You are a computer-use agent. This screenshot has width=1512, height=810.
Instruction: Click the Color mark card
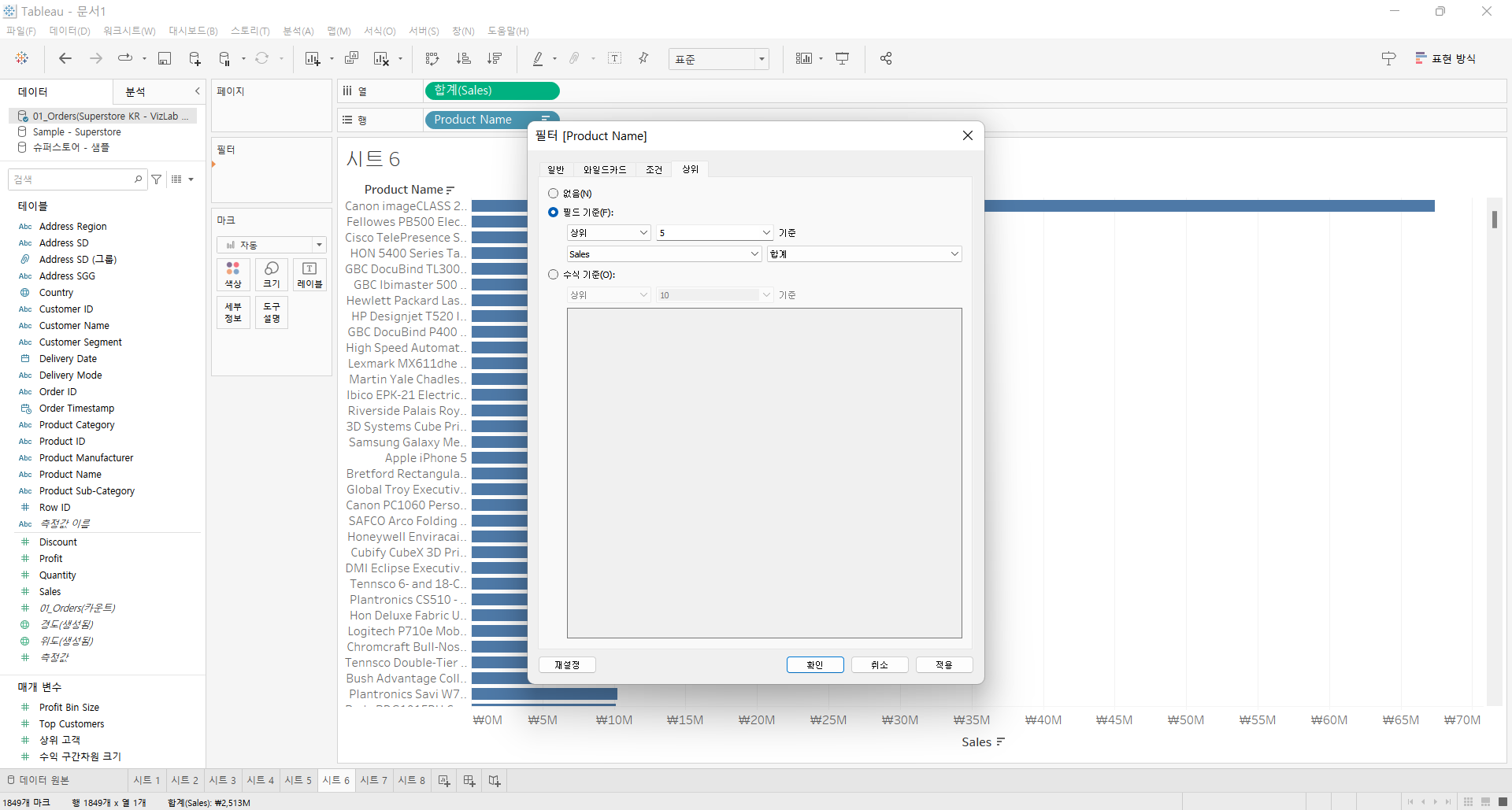coord(233,275)
